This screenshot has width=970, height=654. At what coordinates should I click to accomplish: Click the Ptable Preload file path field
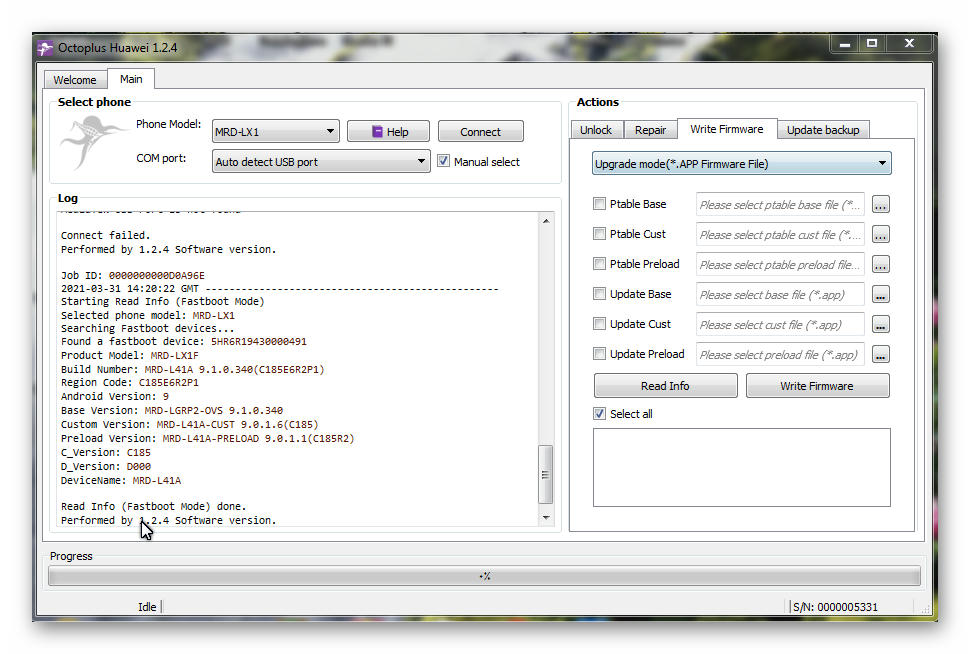point(779,265)
